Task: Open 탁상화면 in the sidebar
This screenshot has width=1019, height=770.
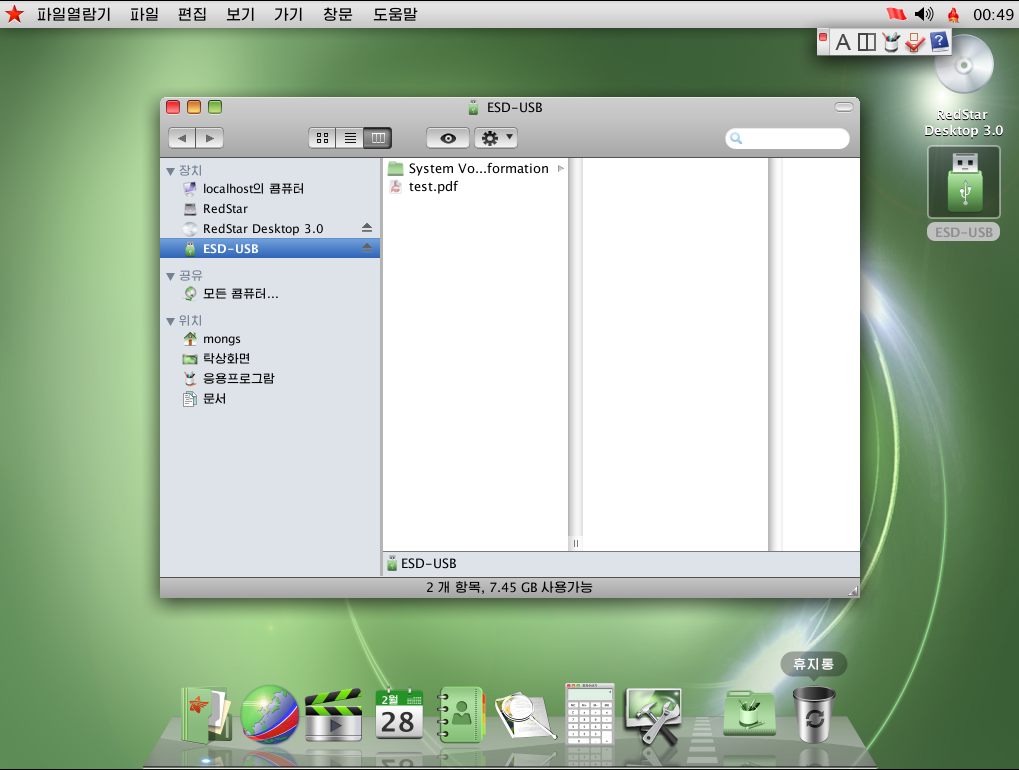Action: click(270, 358)
